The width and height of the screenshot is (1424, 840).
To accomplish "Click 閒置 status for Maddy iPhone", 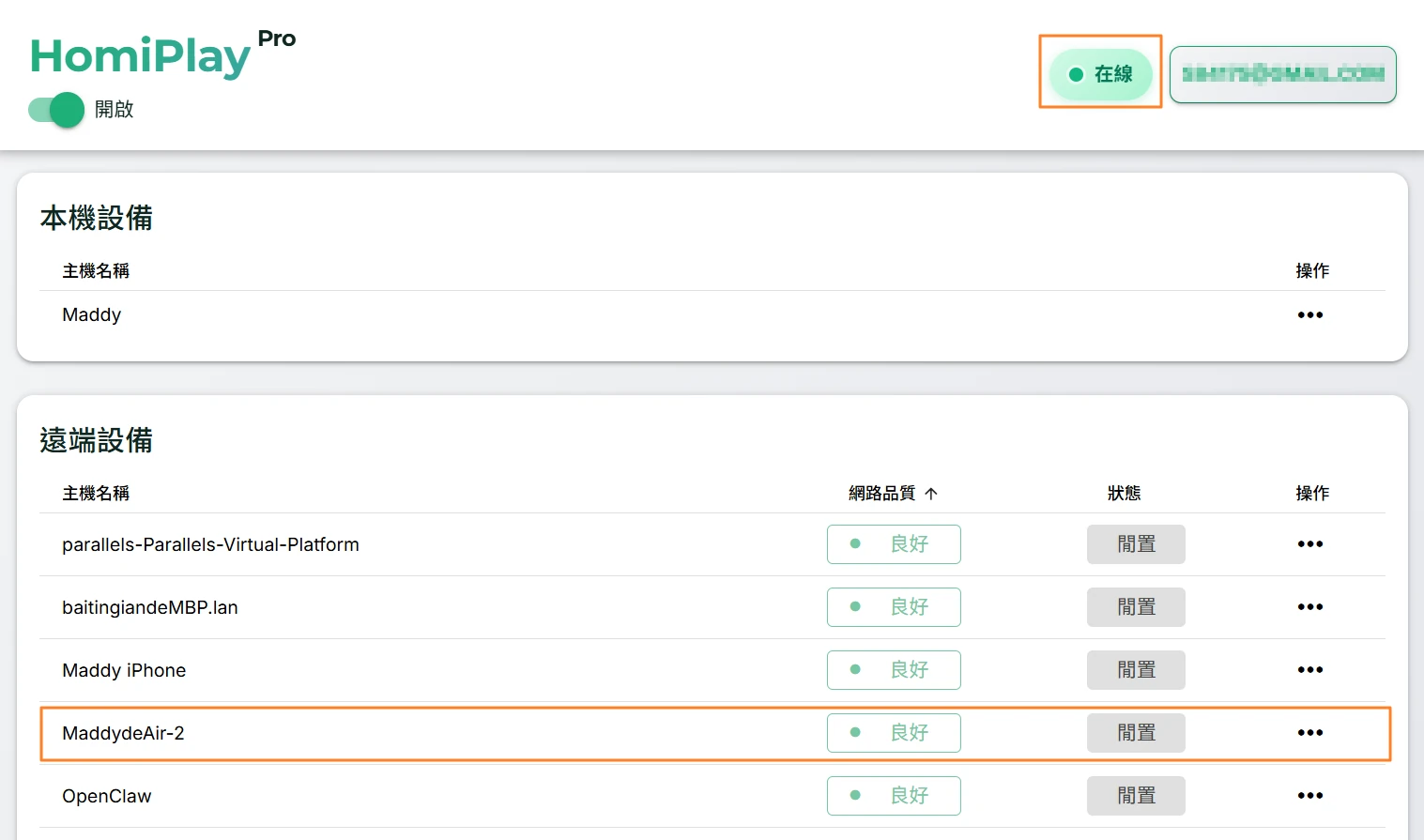I will tap(1136, 670).
